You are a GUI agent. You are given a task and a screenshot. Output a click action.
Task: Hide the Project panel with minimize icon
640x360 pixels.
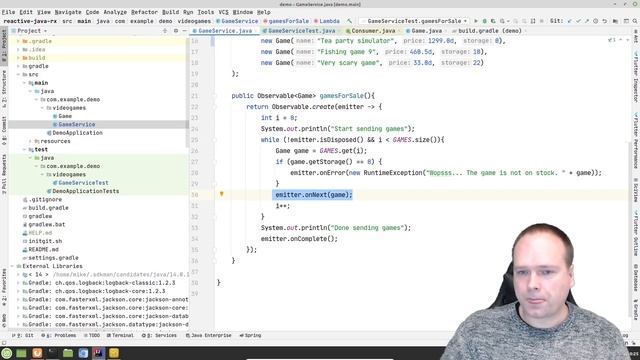click(x=184, y=31)
